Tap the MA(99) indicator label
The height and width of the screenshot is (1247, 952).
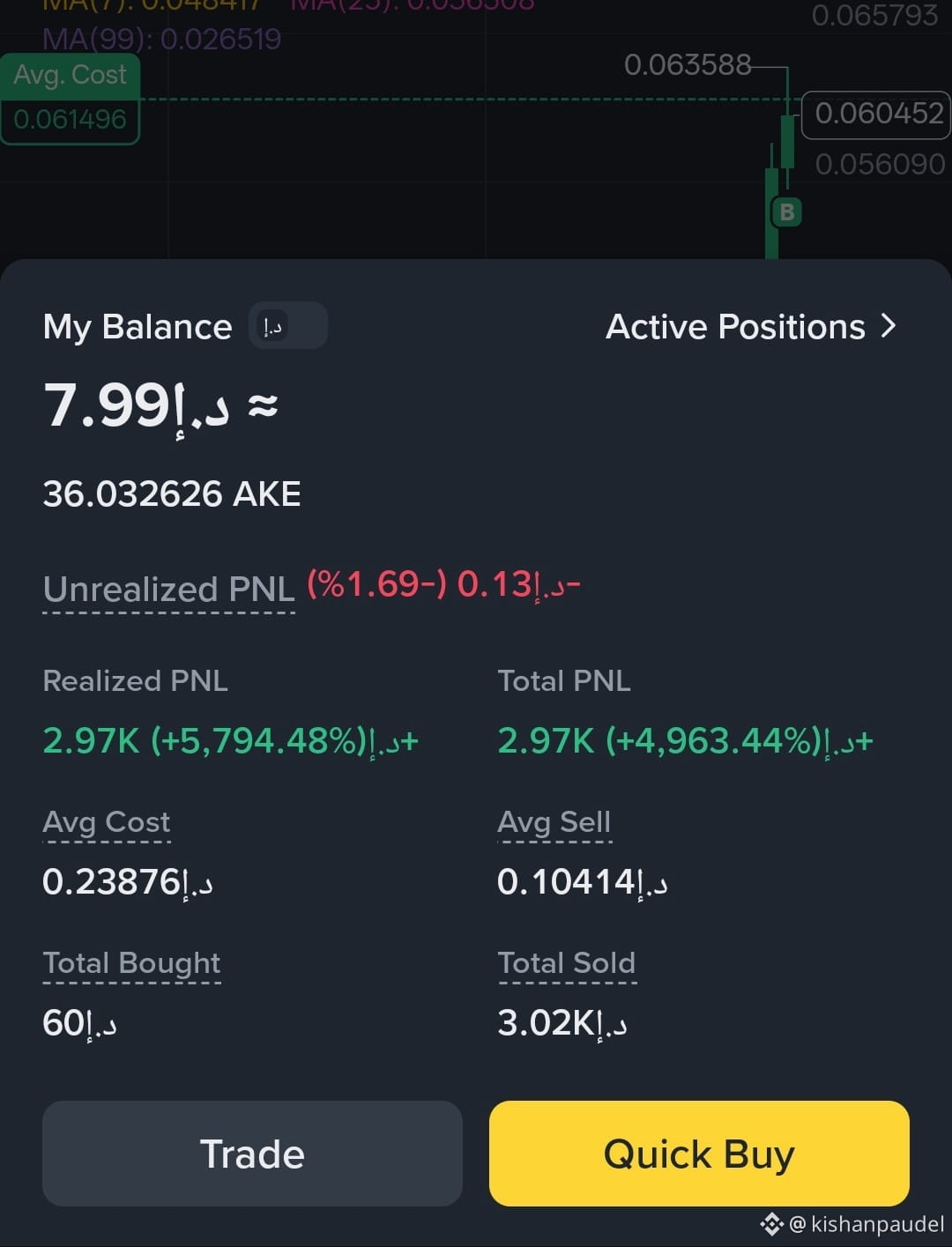point(161,39)
